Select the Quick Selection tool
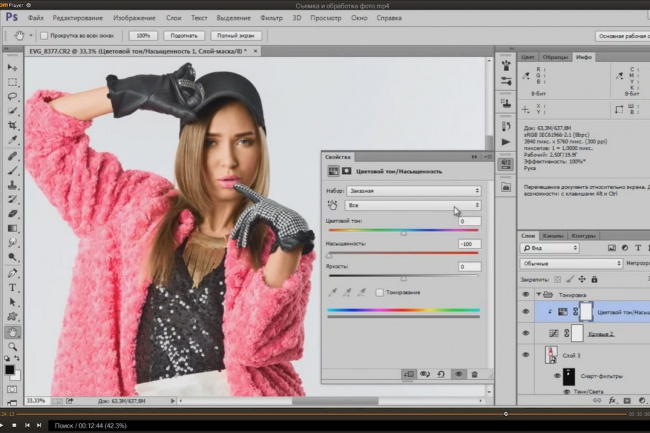 [x=12, y=111]
